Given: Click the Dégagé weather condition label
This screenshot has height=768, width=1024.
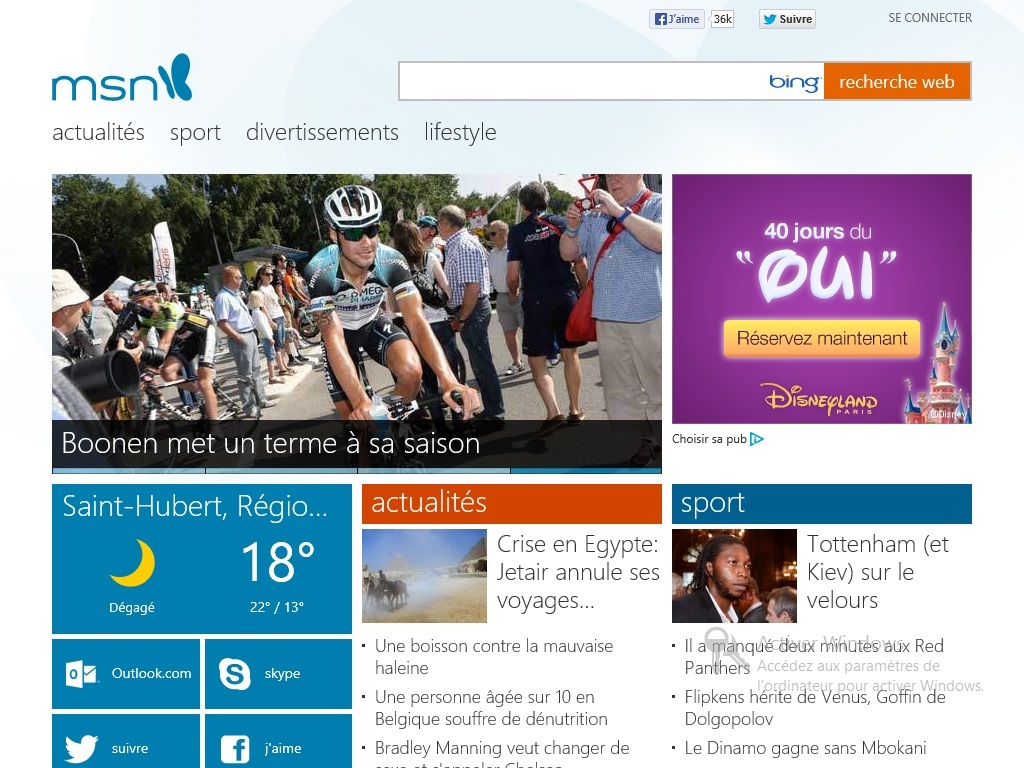Looking at the screenshot, I should (x=132, y=607).
